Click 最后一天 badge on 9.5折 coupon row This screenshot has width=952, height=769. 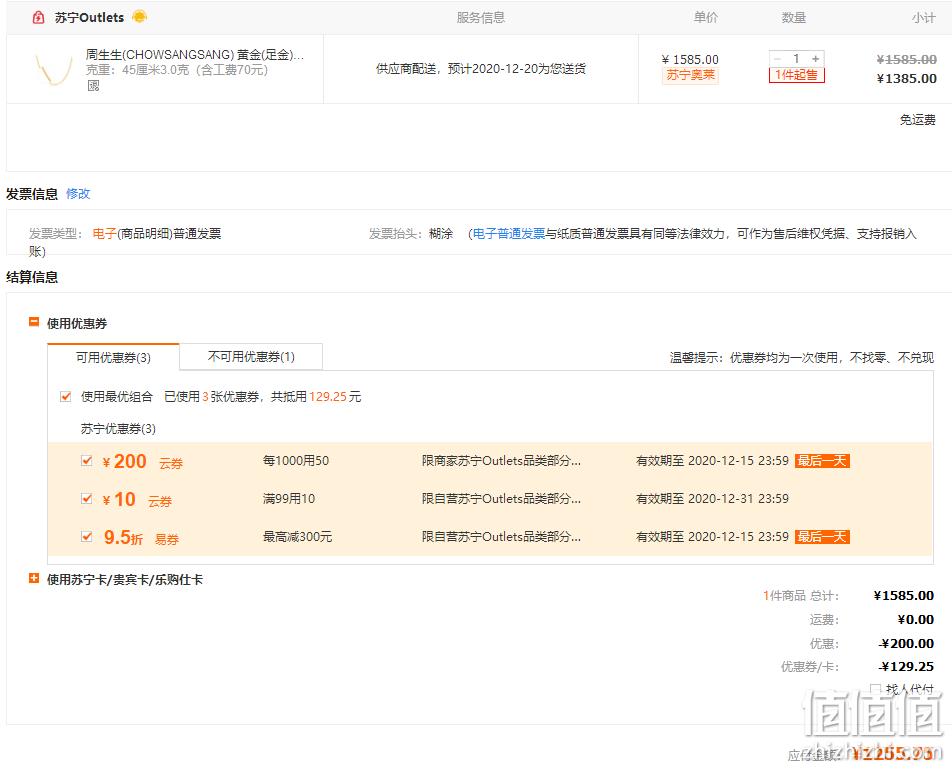point(822,537)
